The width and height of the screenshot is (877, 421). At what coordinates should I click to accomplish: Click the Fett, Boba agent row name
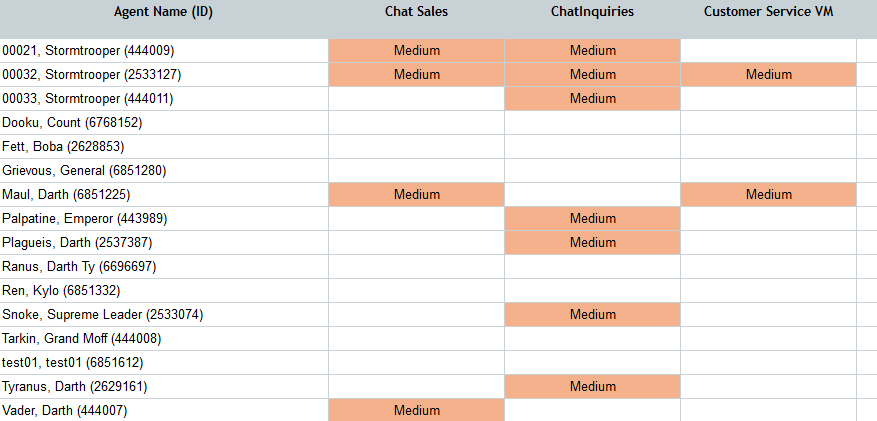coord(63,146)
